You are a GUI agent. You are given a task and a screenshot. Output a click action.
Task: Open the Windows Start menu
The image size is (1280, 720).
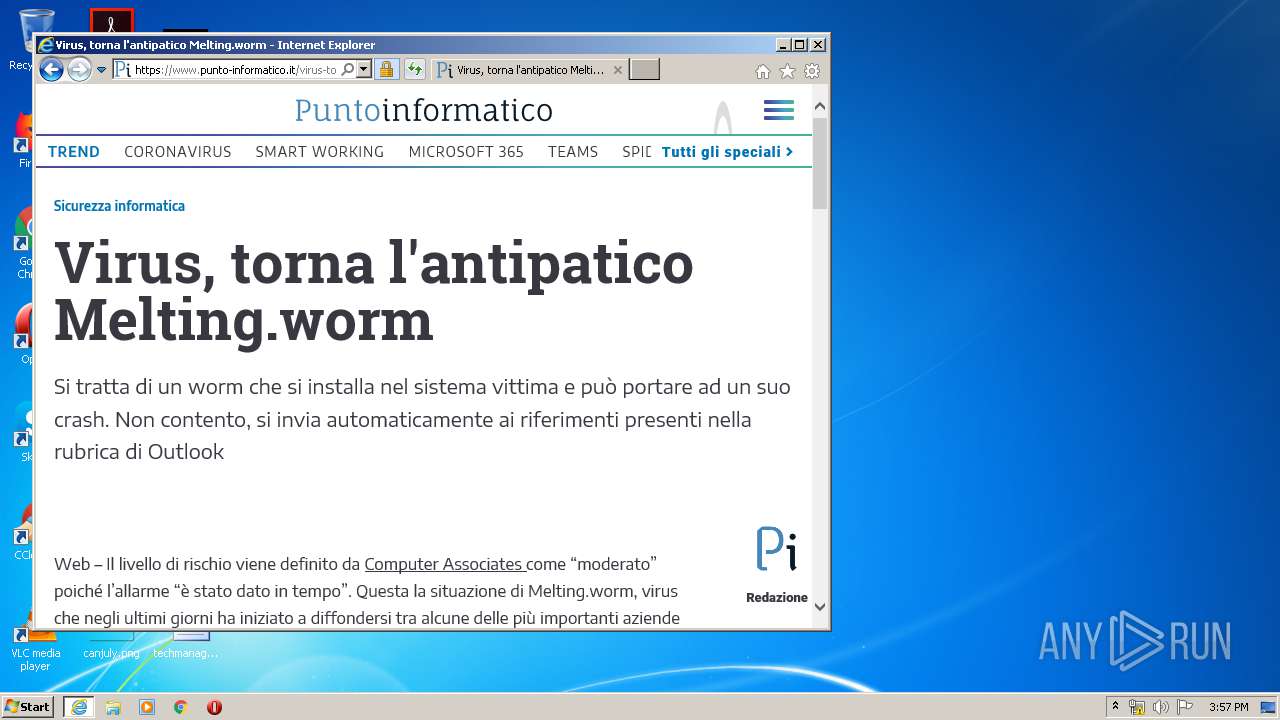28,707
